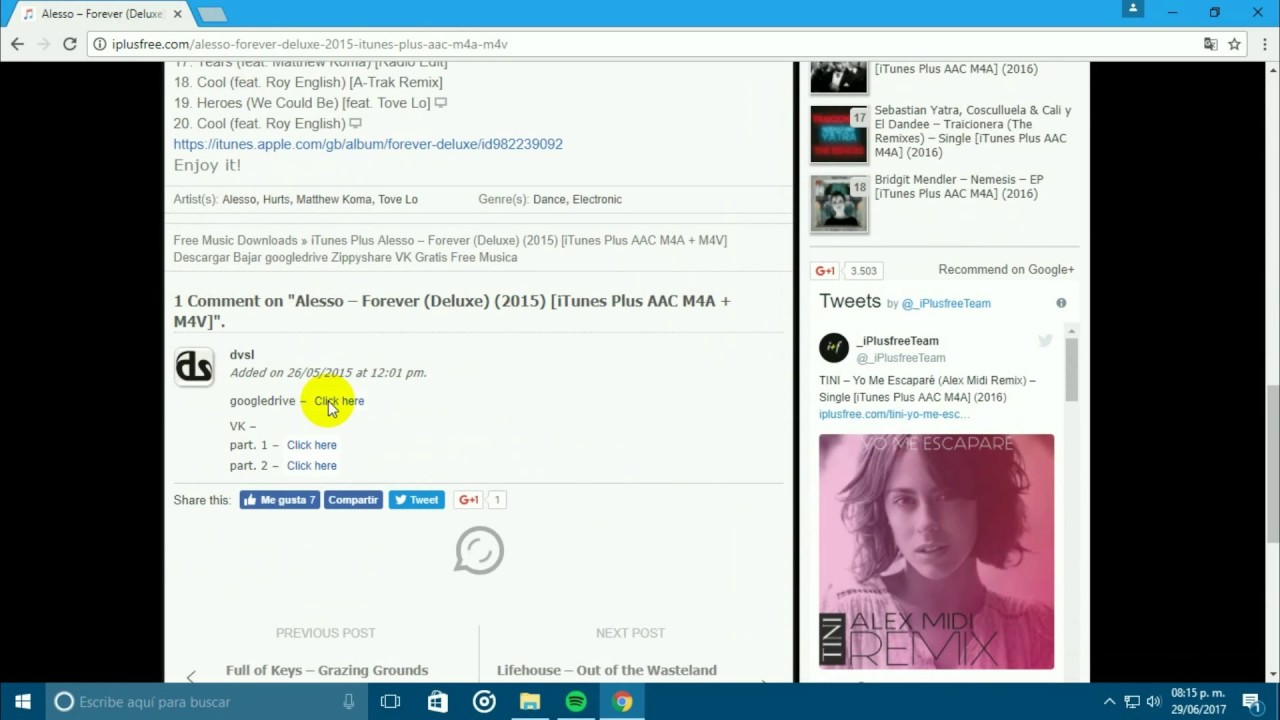The image size is (1280, 720).
Task: Click the Facebook 'Compartir' button
Action: tap(353, 500)
